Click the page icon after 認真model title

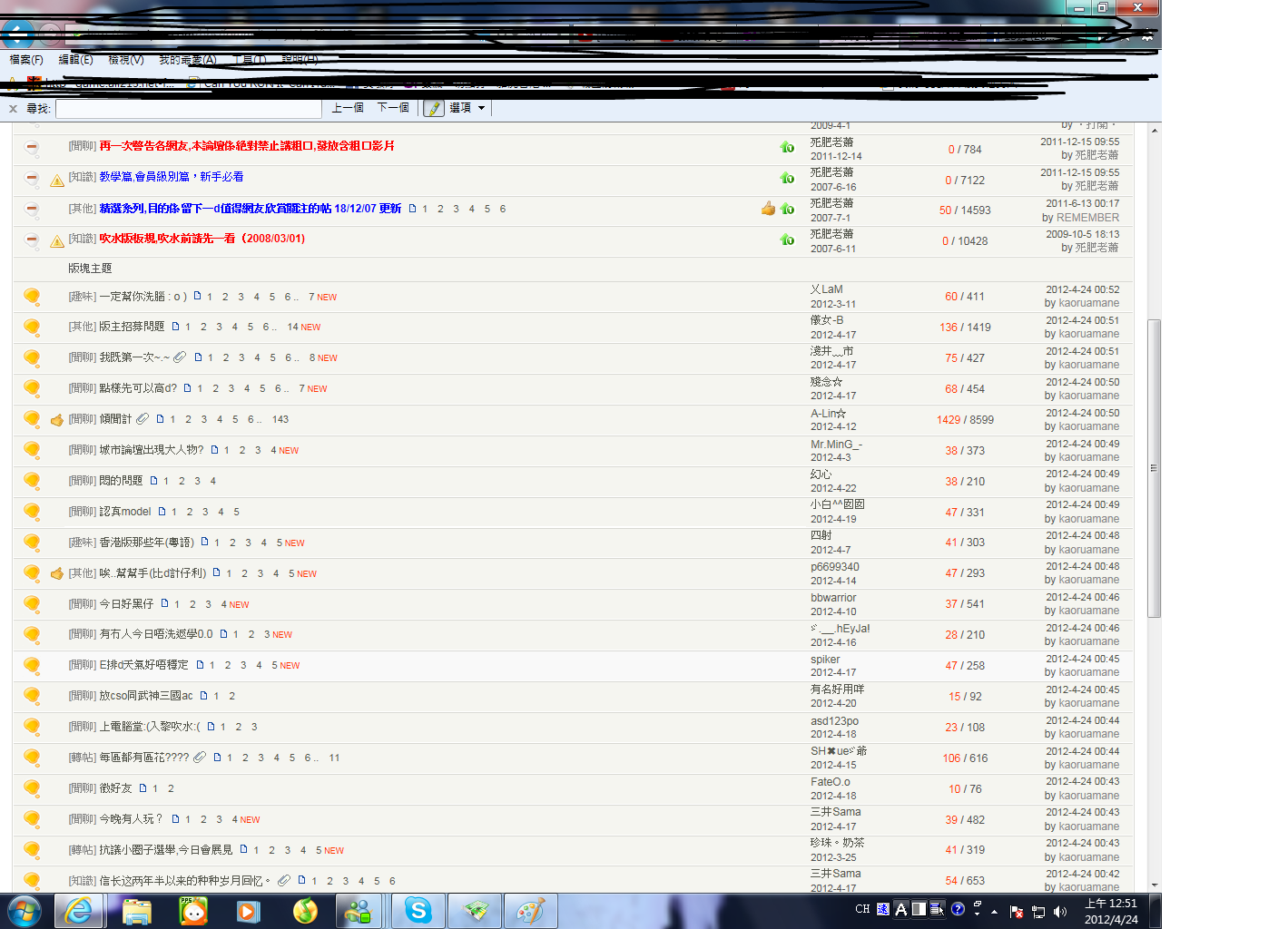162,512
